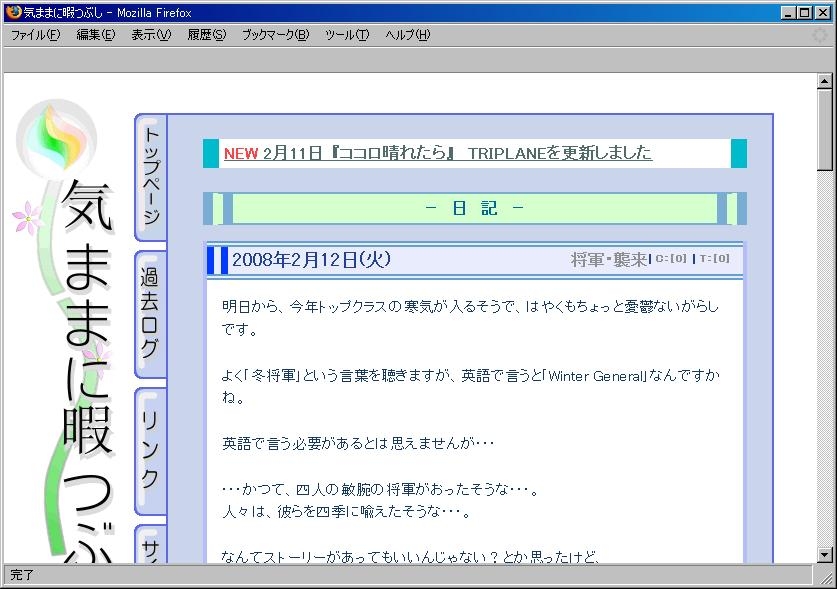Open the 履歴(S) history menu
This screenshot has width=837, height=589.
pos(207,35)
